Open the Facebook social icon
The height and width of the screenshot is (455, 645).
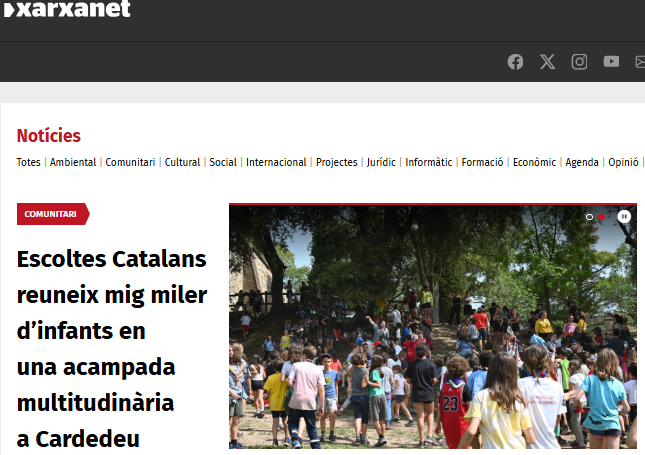coord(515,62)
